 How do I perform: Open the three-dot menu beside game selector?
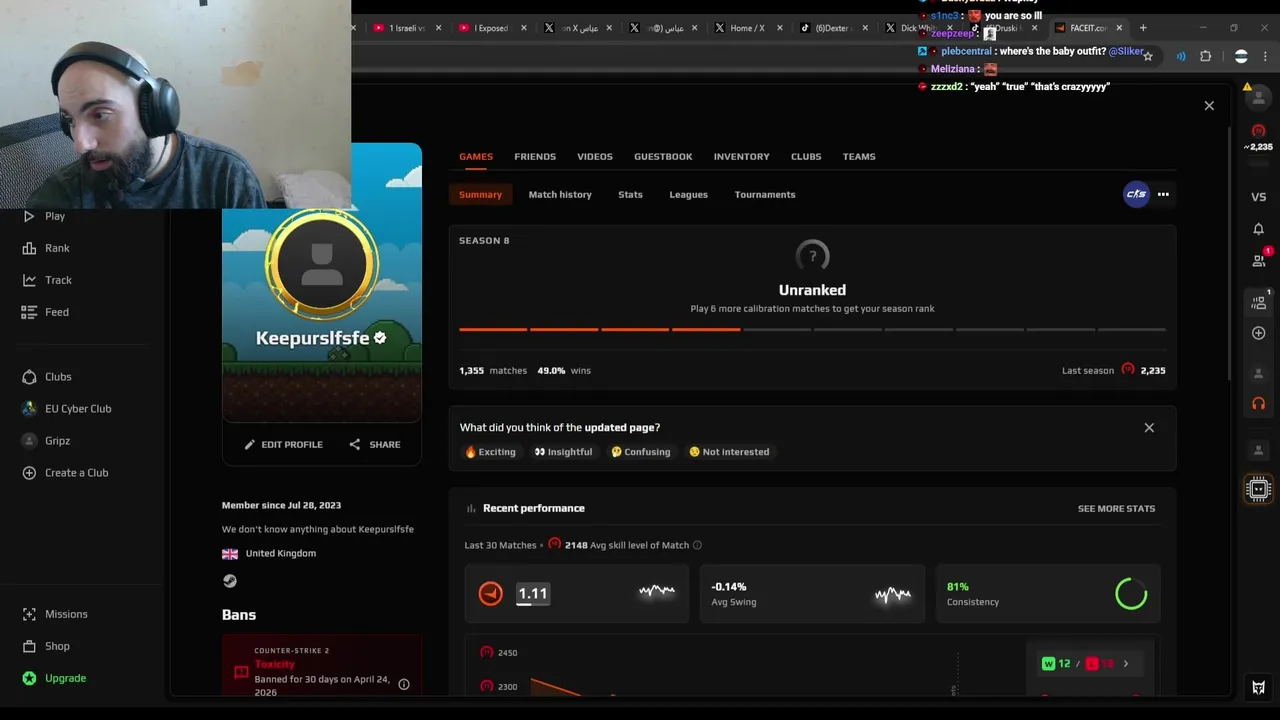pyautogui.click(x=1163, y=194)
